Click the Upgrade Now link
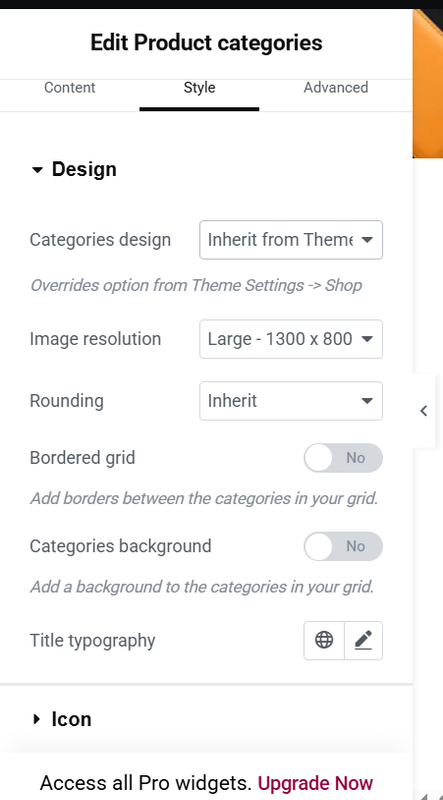The width and height of the screenshot is (443, 800). 315,782
